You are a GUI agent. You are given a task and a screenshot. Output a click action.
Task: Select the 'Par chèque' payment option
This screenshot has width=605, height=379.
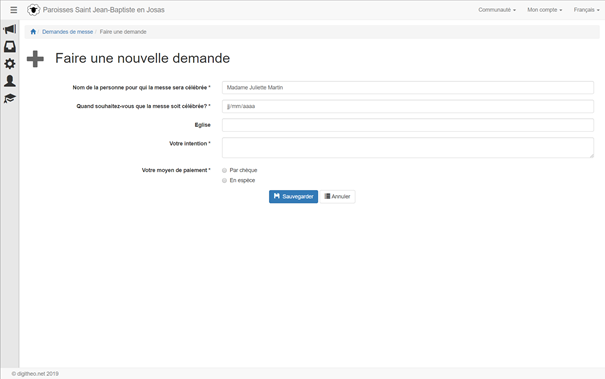tap(224, 170)
